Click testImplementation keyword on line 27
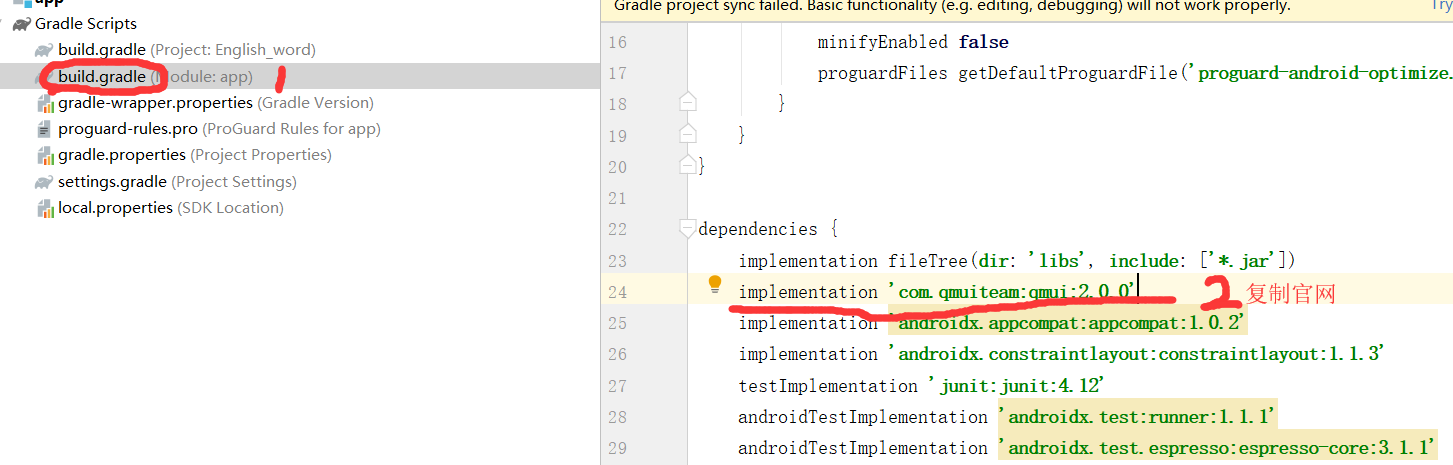1453x465 pixels. [828, 385]
